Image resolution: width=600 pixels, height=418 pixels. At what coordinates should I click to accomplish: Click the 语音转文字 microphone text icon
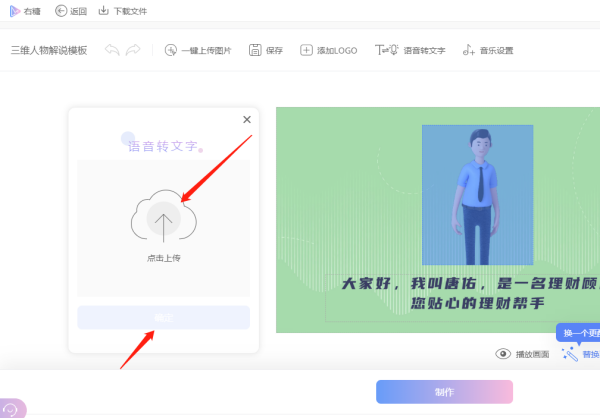point(386,50)
